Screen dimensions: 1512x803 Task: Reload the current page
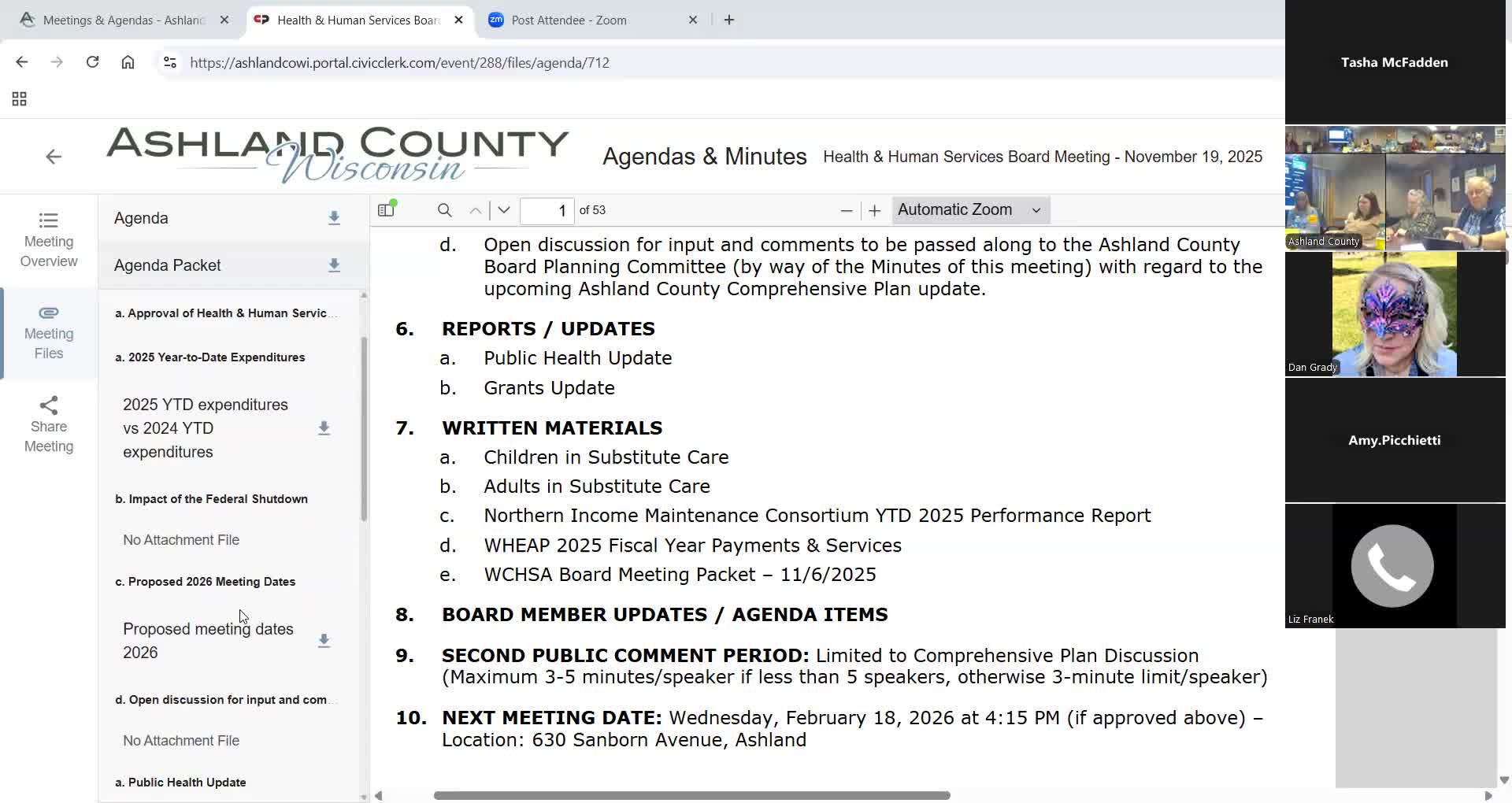click(x=92, y=62)
